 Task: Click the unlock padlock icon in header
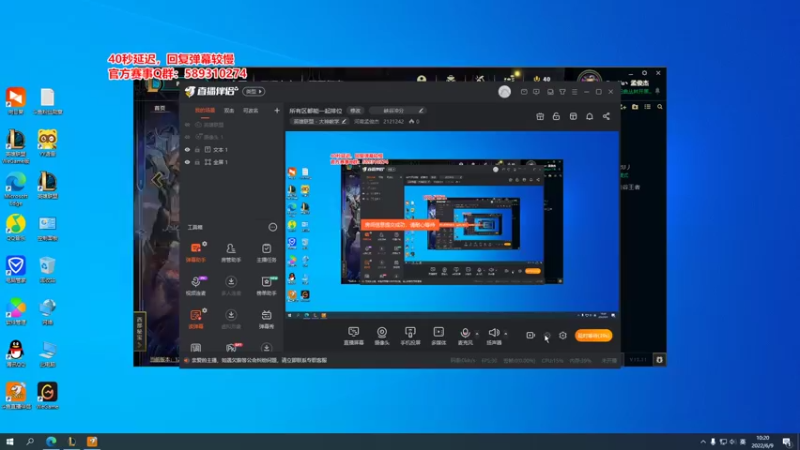pyautogui.click(x=556, y=116)
